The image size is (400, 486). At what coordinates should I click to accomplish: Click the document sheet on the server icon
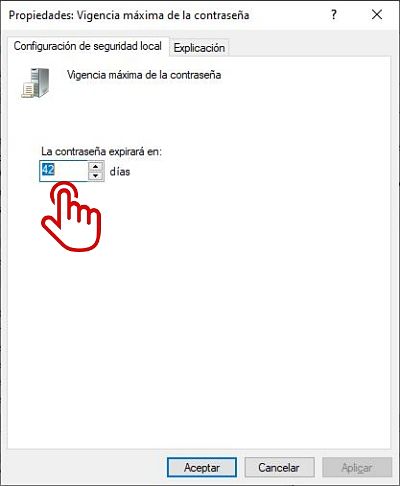tap(28, 90)
